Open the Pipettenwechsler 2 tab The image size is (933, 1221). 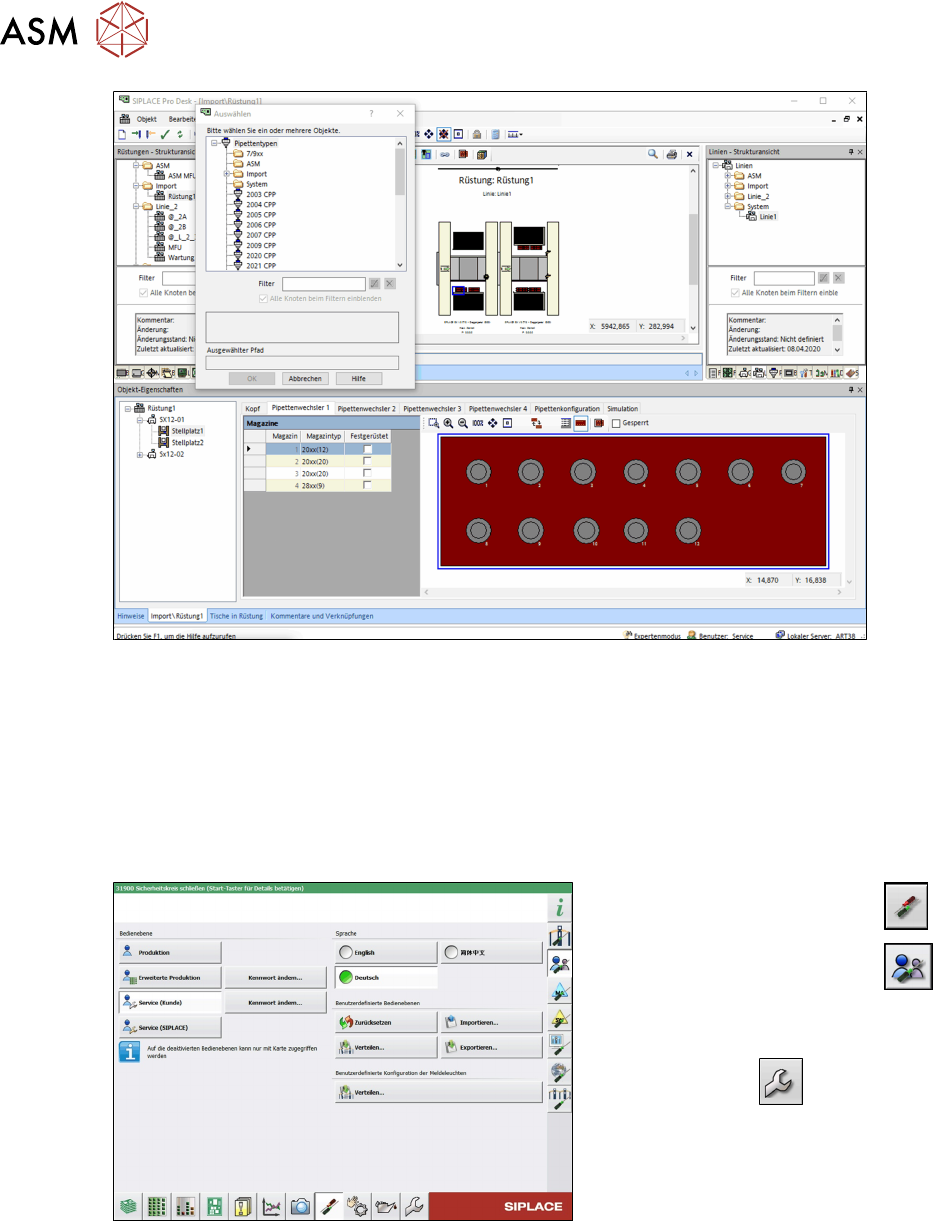pos(366,409)
